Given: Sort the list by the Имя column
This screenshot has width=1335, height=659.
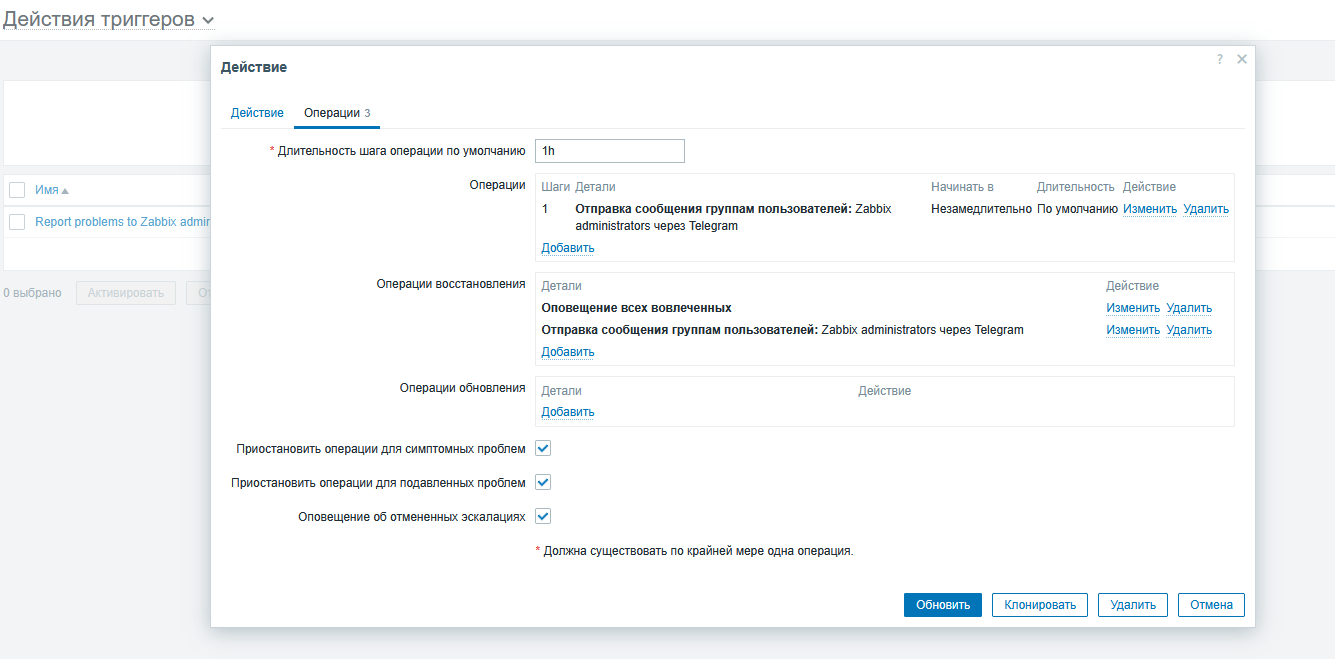Looking at the screenshot, I should 47,190.
